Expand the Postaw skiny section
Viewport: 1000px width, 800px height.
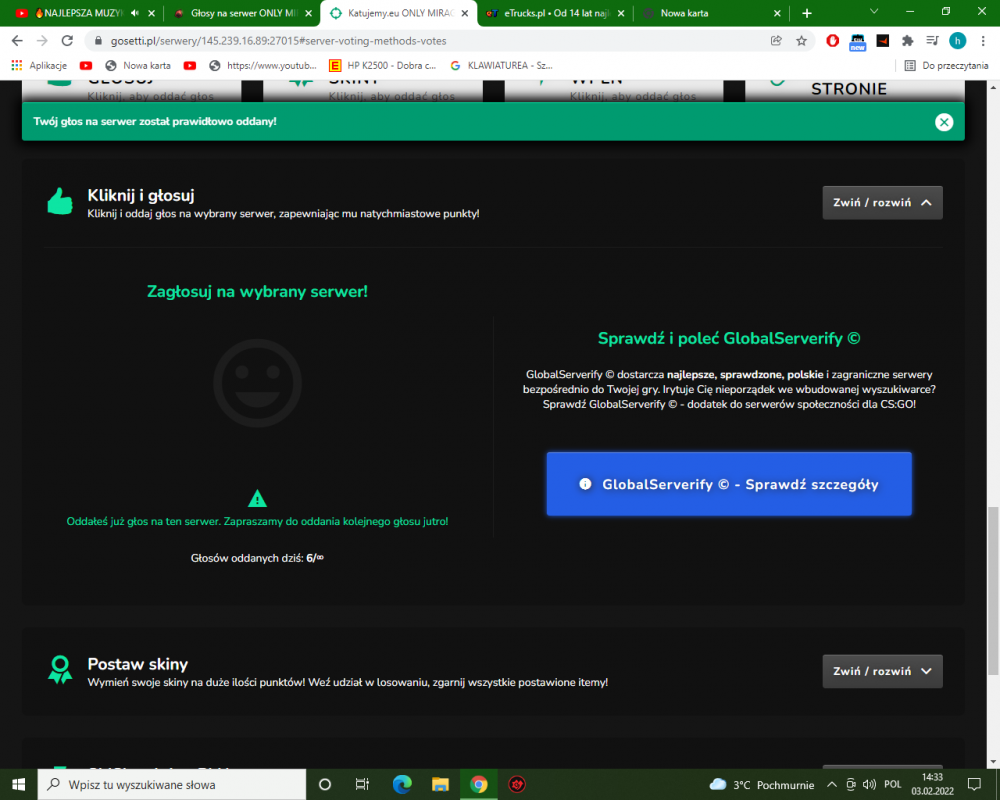[x=882, y=671]
